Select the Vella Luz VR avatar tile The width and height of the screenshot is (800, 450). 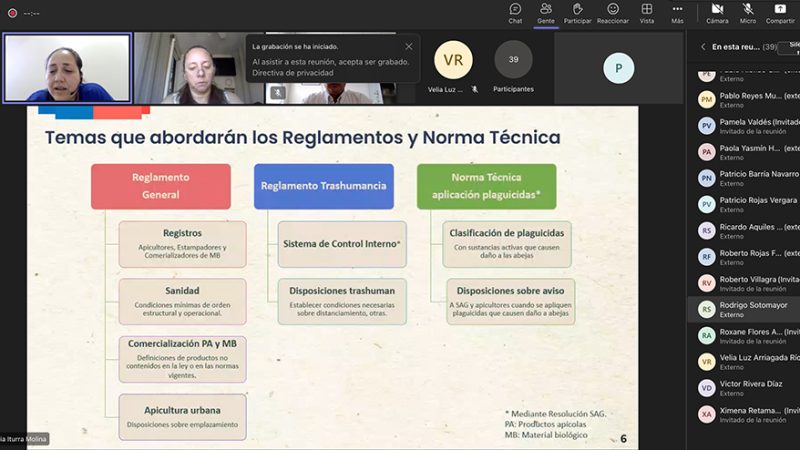click(x=452, y=66)
